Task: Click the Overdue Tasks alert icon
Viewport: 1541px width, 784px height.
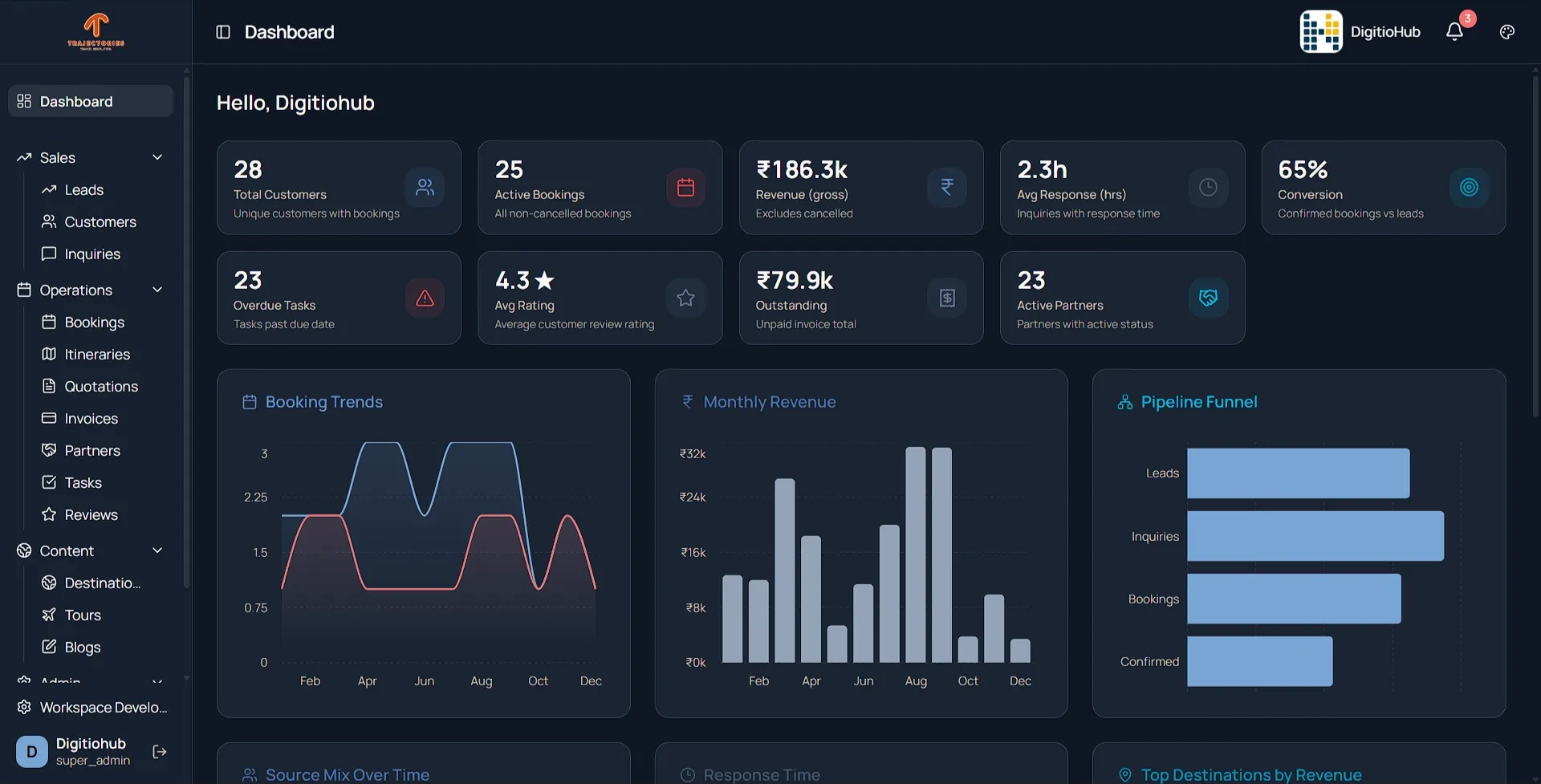Action: pos(425,298)
